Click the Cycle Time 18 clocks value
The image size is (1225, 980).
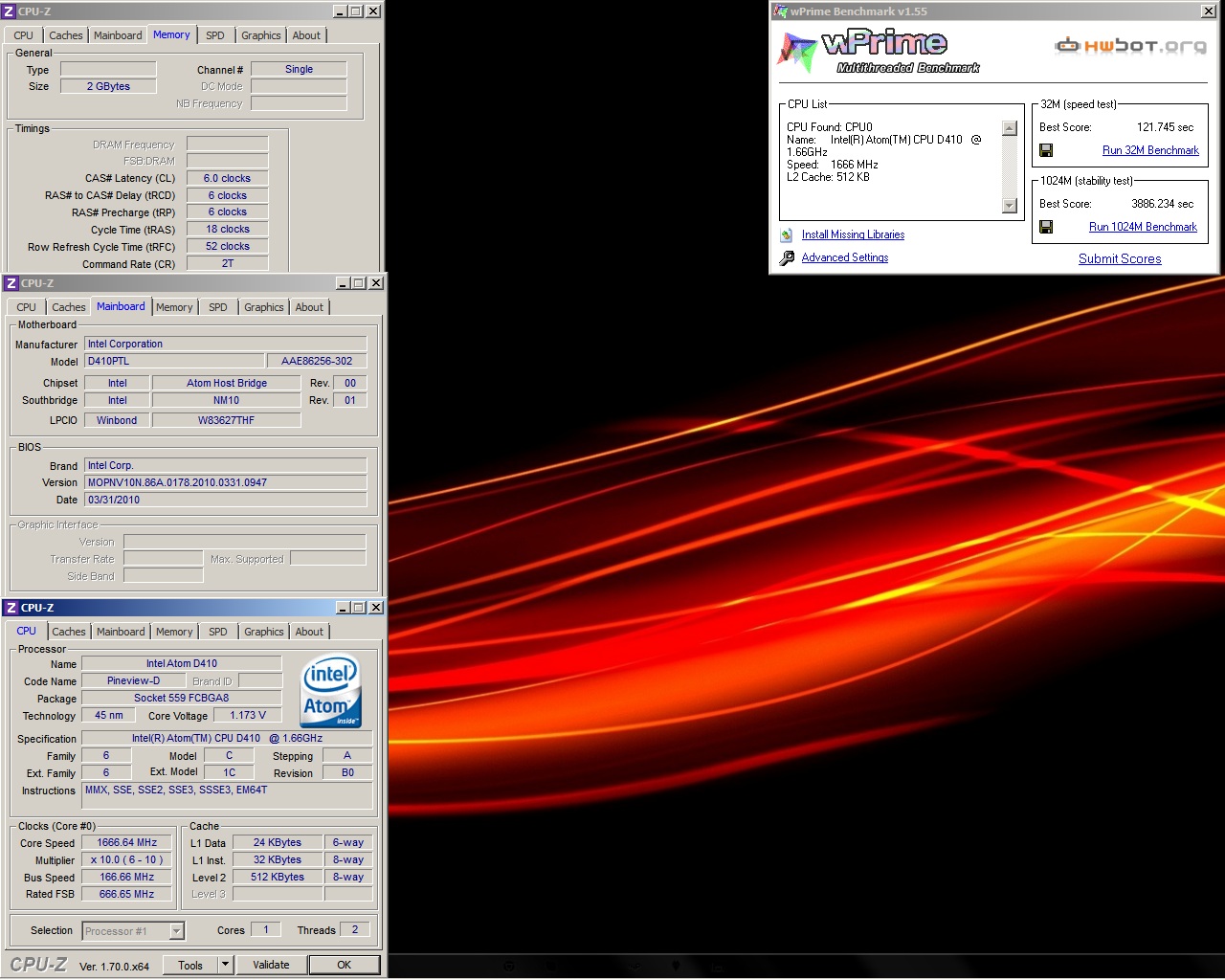(227, 229)
